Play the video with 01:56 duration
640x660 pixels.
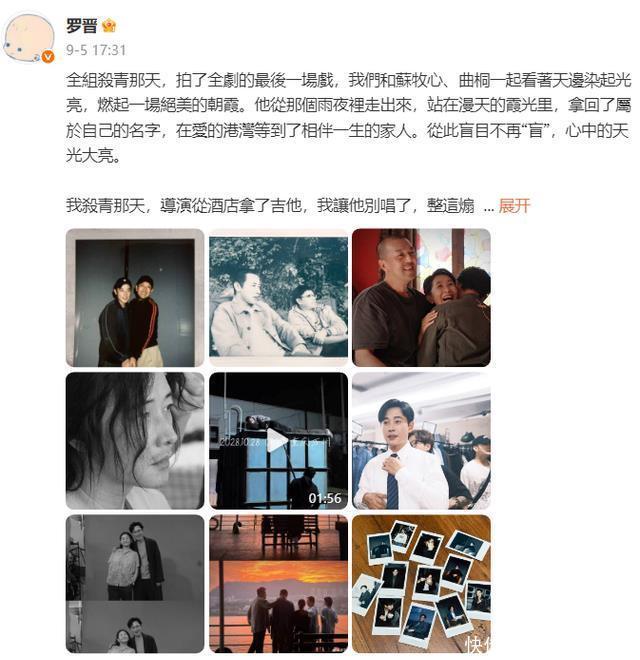(278, 441)
